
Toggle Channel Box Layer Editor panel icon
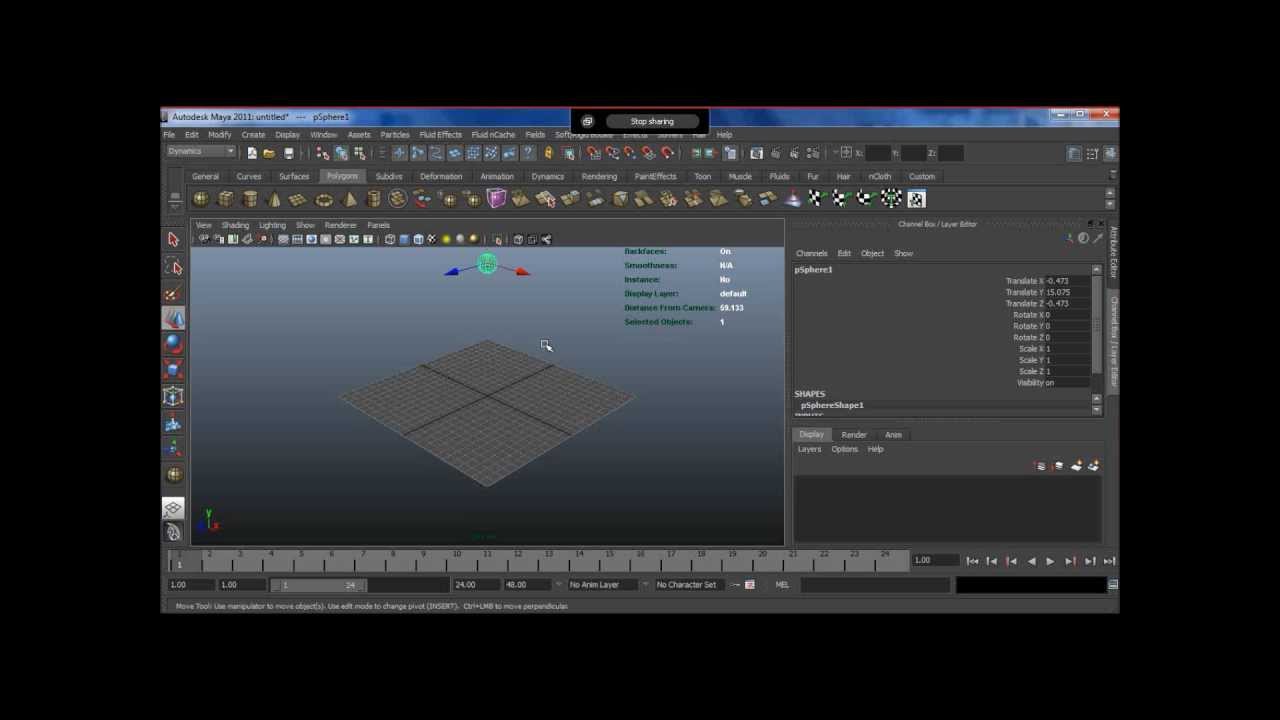pyautogui.click(x=1110, y=153)
